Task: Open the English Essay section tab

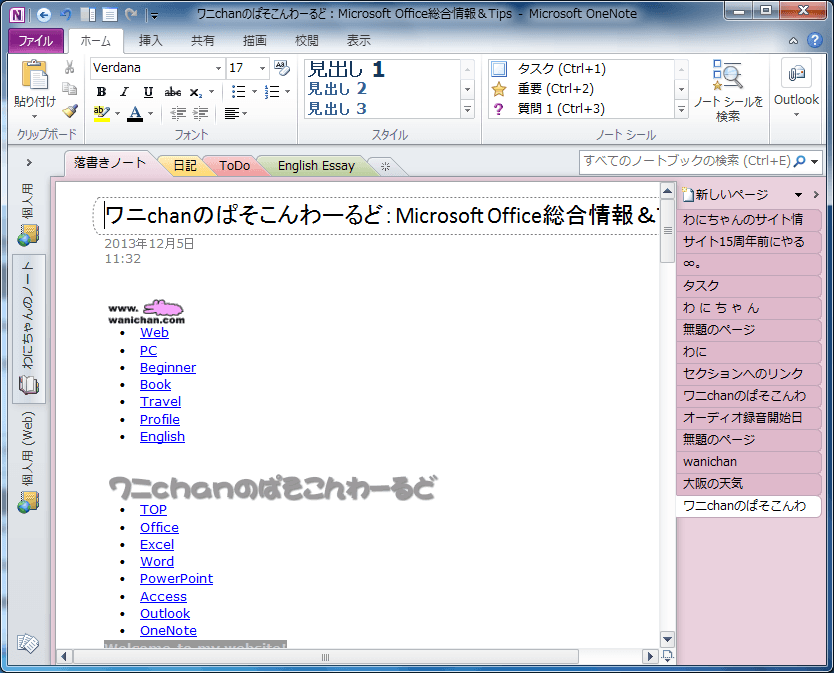Action: click(x=316, y=165)
